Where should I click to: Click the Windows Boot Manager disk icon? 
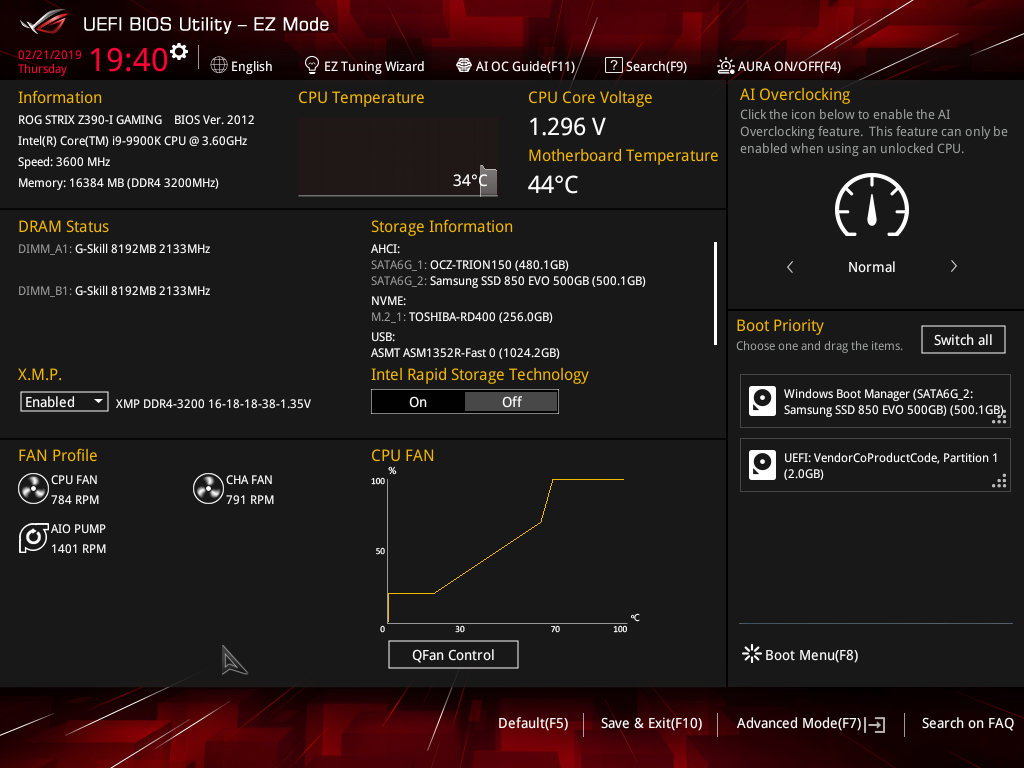[762, 401]
